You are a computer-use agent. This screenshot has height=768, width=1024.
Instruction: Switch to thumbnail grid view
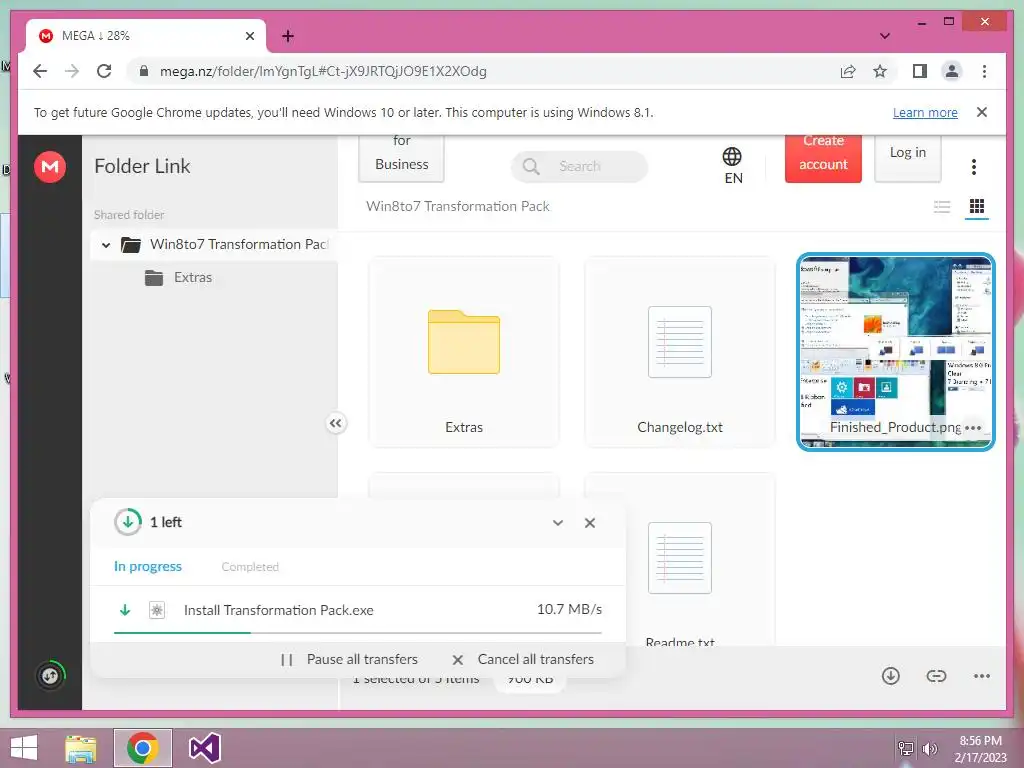[977, 207]
